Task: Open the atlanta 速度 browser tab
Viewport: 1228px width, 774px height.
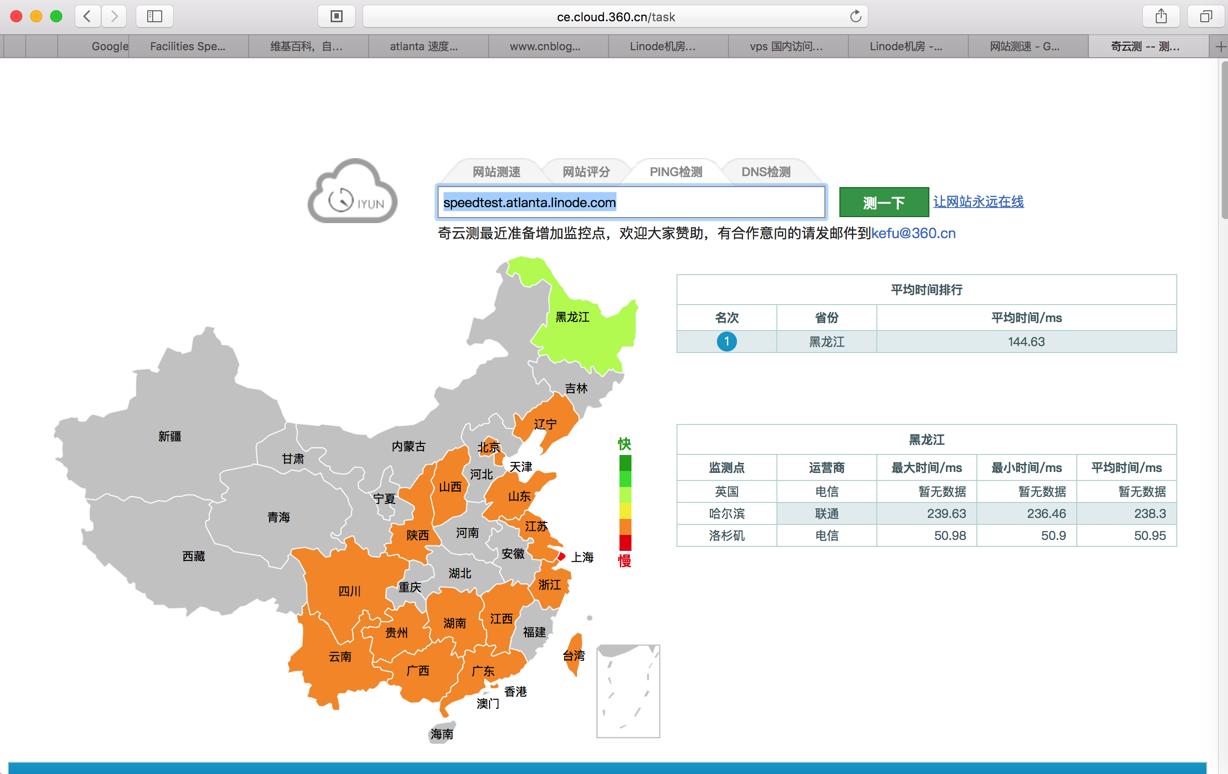Action: [x=427, y=46]
